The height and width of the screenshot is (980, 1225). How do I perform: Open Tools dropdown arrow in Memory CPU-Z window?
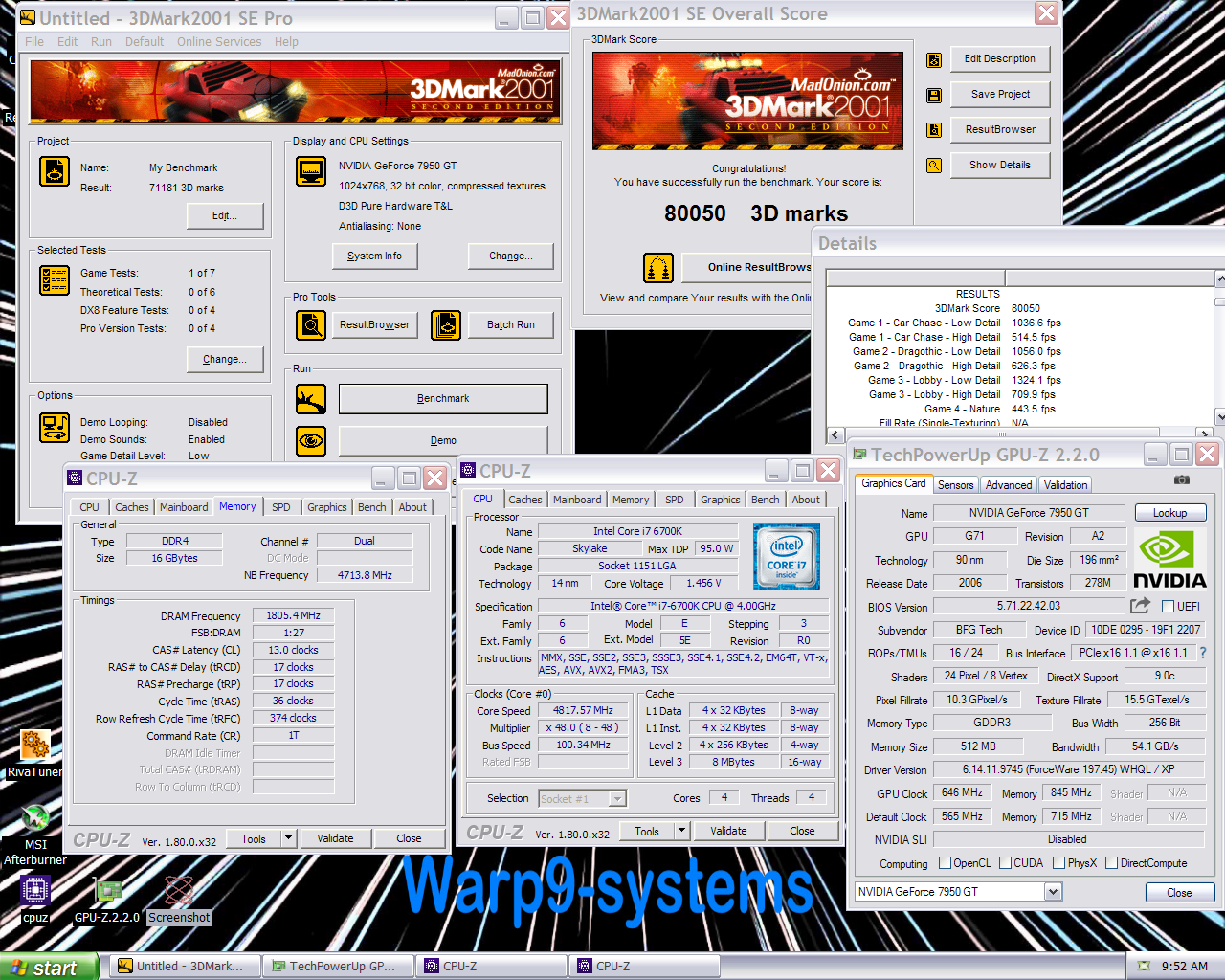pos(288,838)
